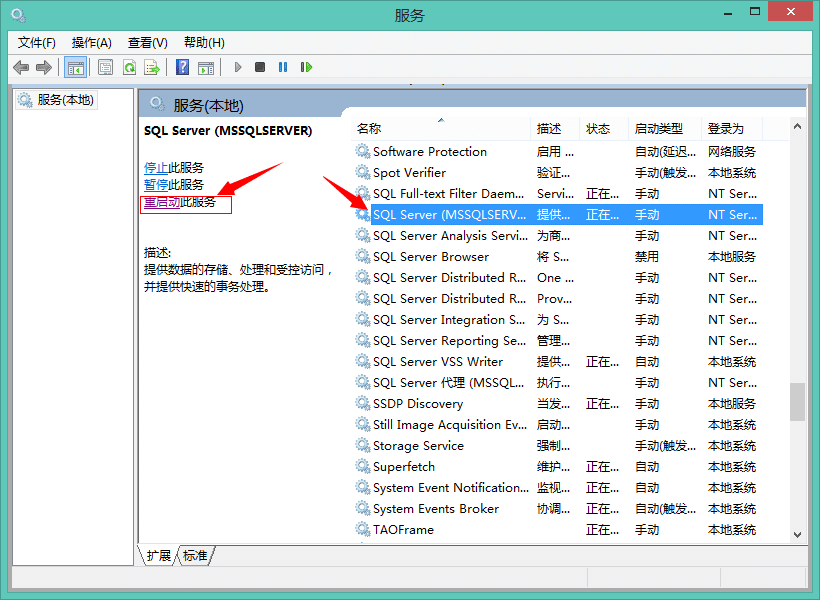Toggle the action pane toolbar icon
This screenshot has width=820, height=600.
point(206,67)
